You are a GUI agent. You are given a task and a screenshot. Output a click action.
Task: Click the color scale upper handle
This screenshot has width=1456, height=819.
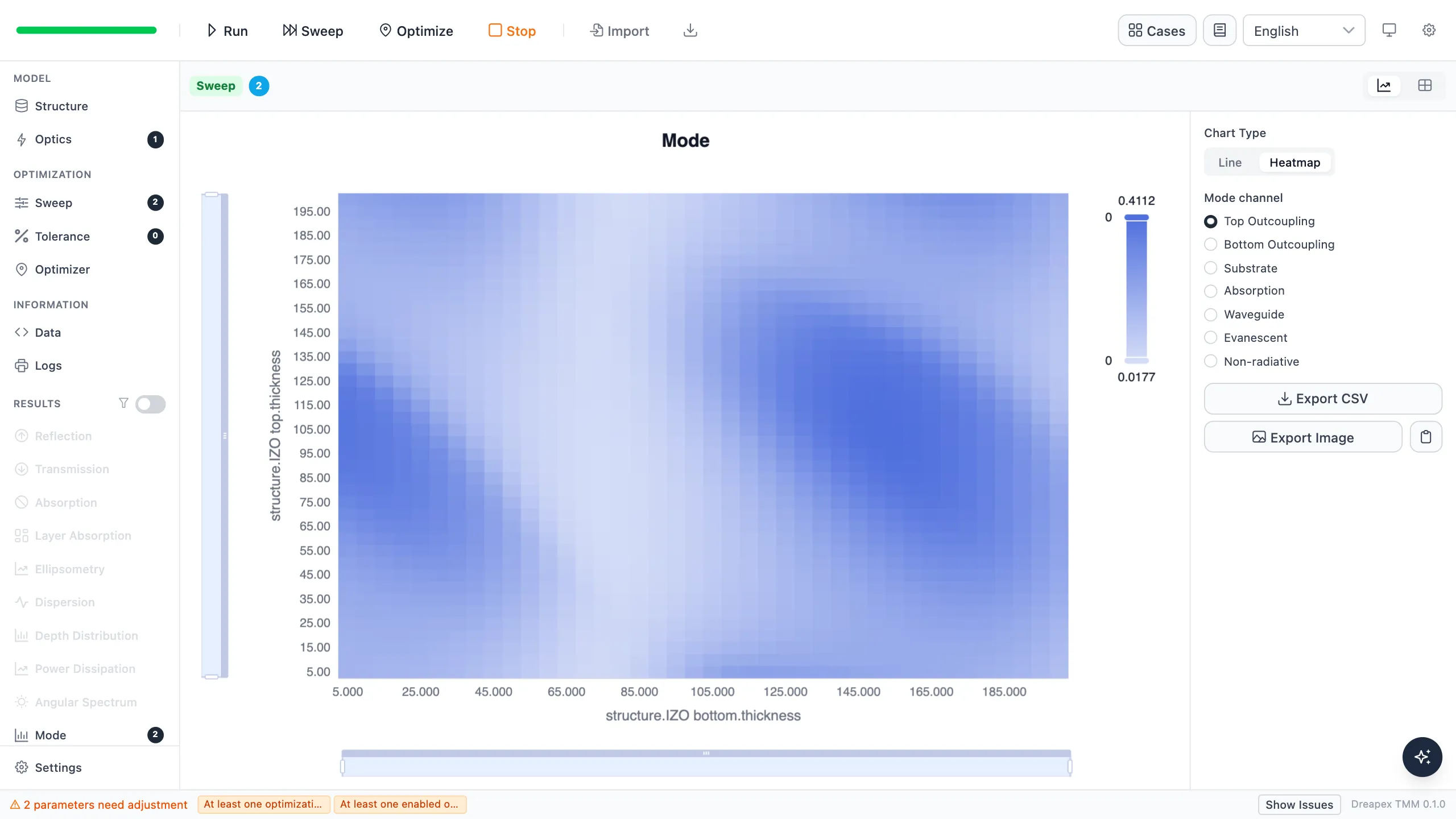1136,217
